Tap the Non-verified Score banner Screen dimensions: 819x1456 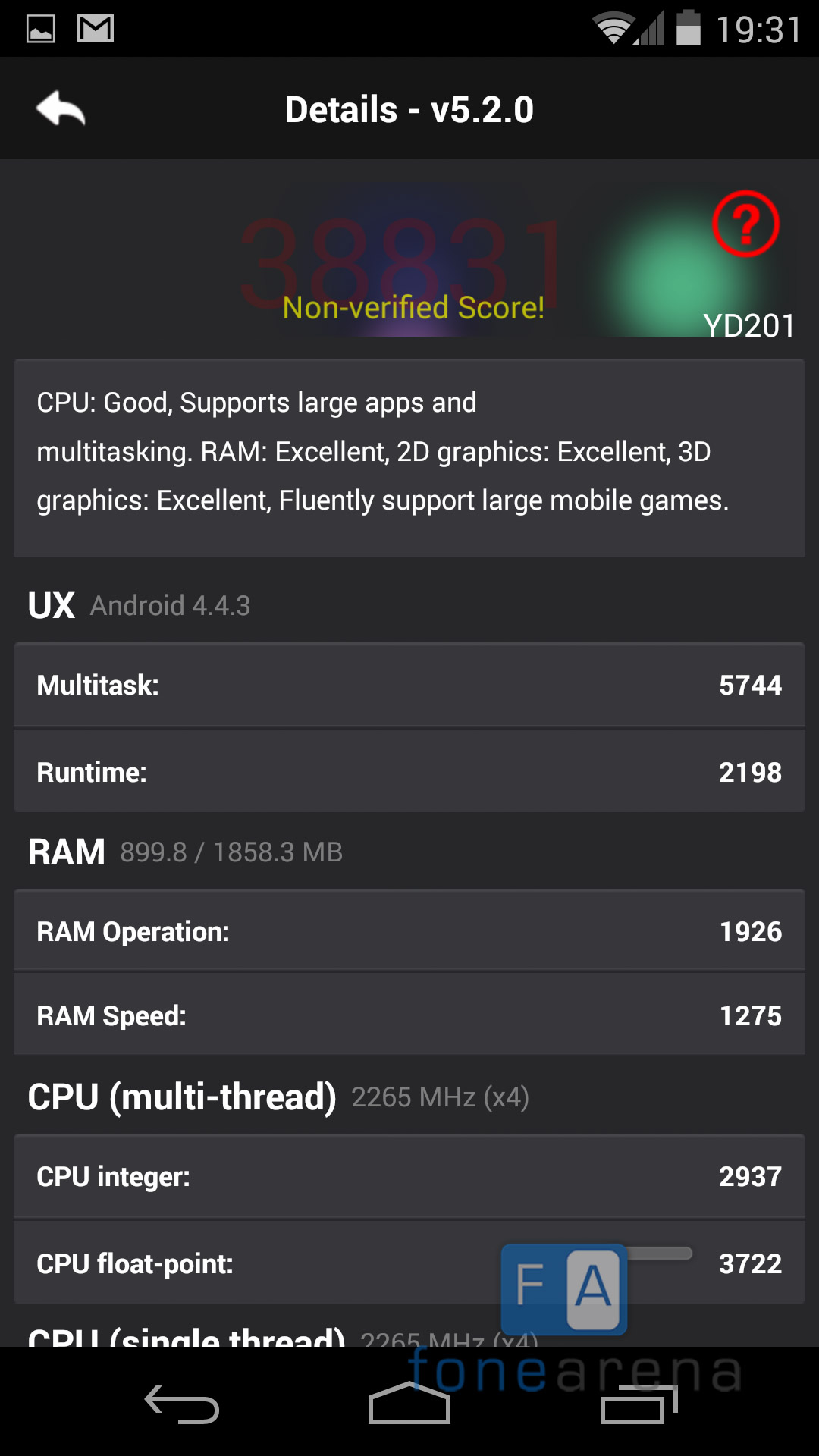pos(413,308)
